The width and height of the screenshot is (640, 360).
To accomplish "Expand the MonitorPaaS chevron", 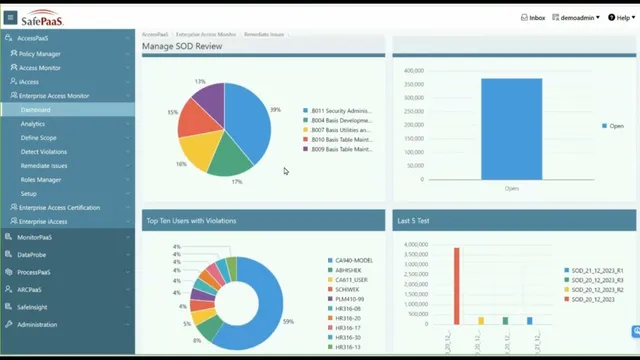I will [127, 237].
